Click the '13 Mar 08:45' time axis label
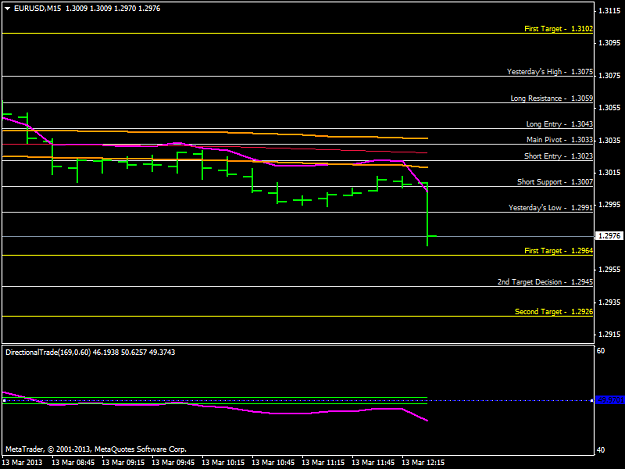This screenshot has height=469, width=625. [x=73, y=463]
